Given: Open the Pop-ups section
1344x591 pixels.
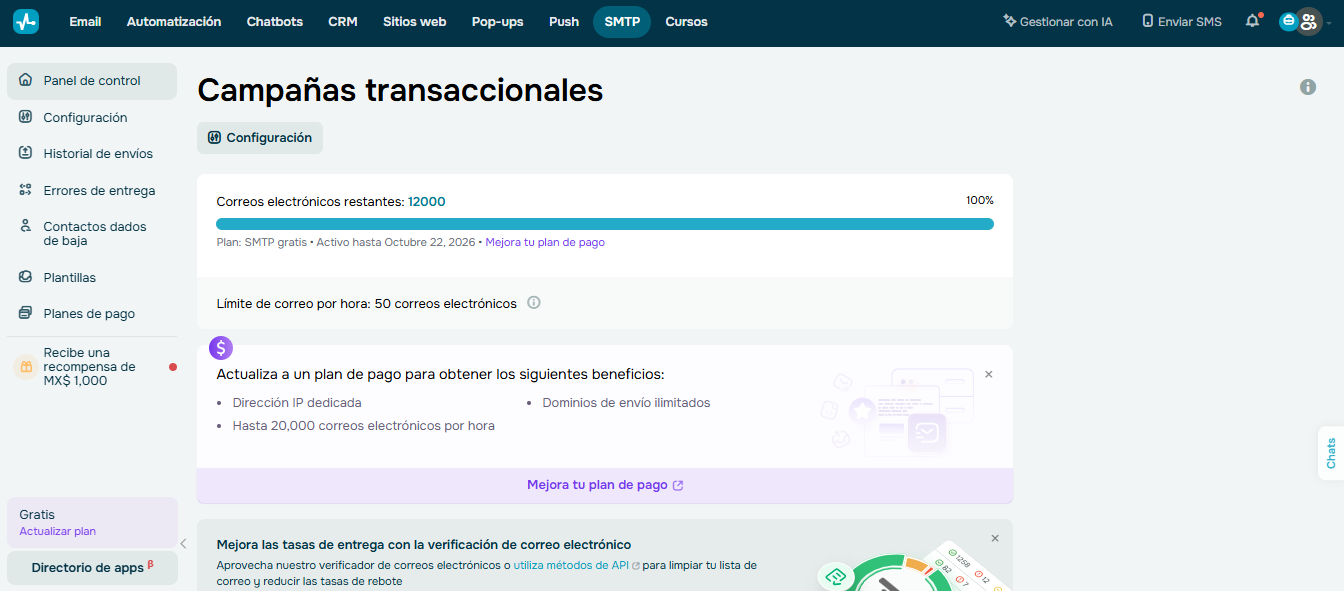Looking at the screenshot, I should click(498, 21).
